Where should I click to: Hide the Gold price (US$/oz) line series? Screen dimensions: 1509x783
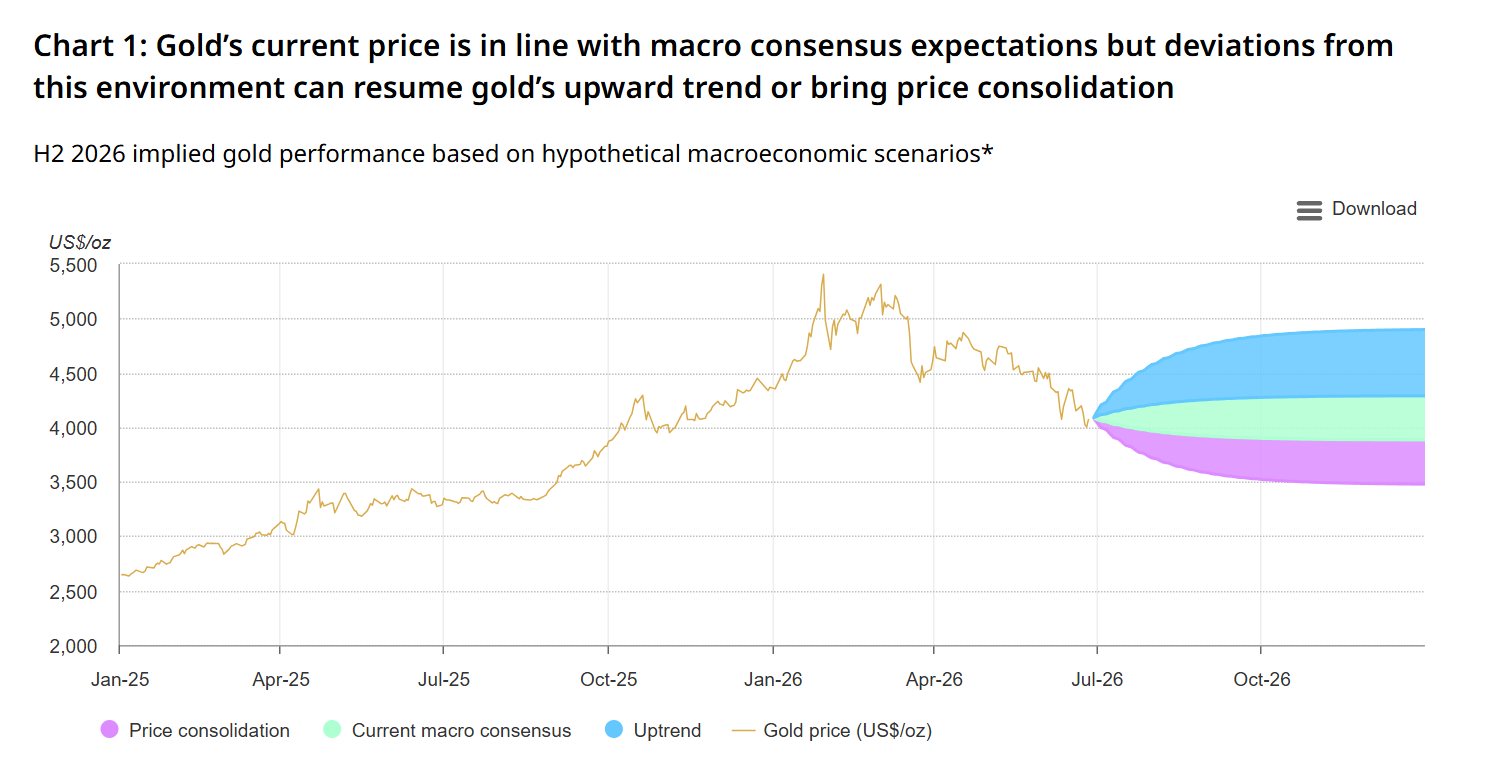tap(832, 731)
